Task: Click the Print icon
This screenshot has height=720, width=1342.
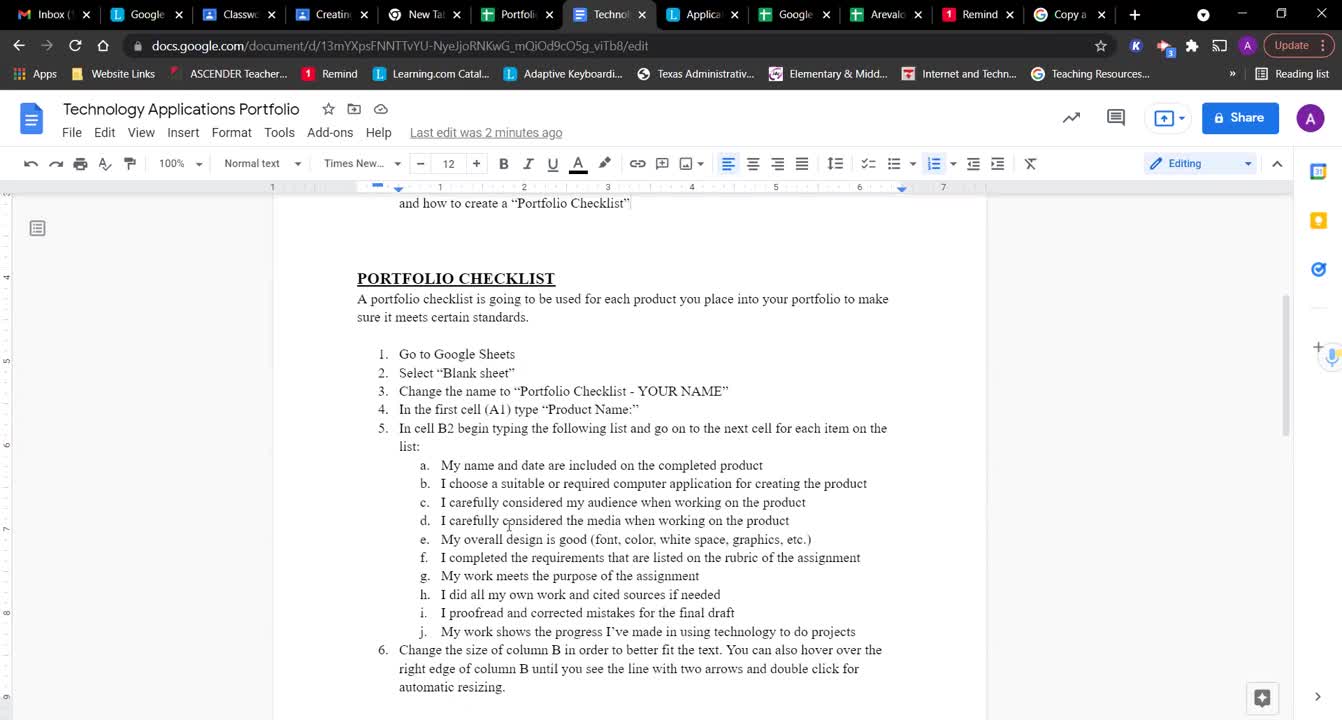Action: [x=80, y=164]
